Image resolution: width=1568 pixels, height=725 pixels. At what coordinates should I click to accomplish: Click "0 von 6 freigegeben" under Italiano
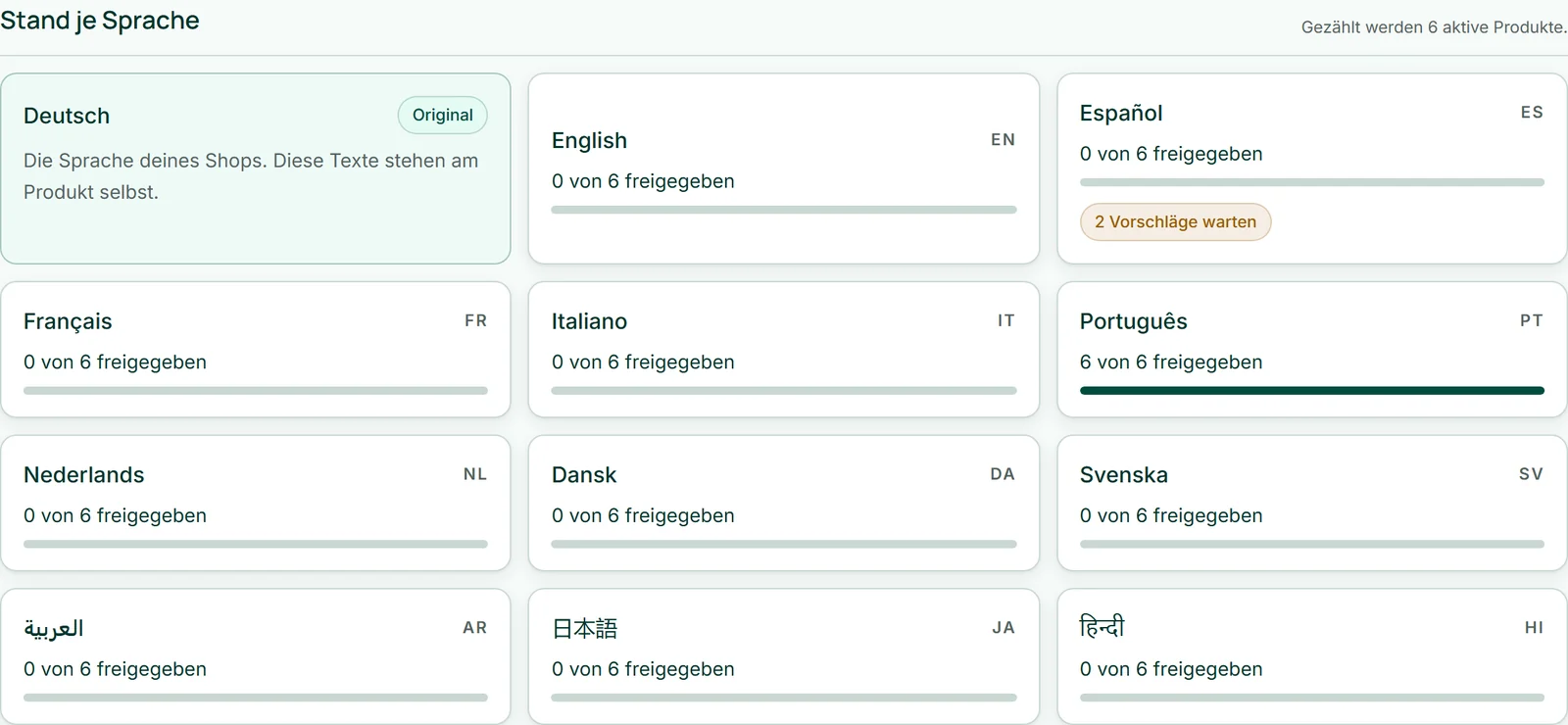click(x=643, y=362)
